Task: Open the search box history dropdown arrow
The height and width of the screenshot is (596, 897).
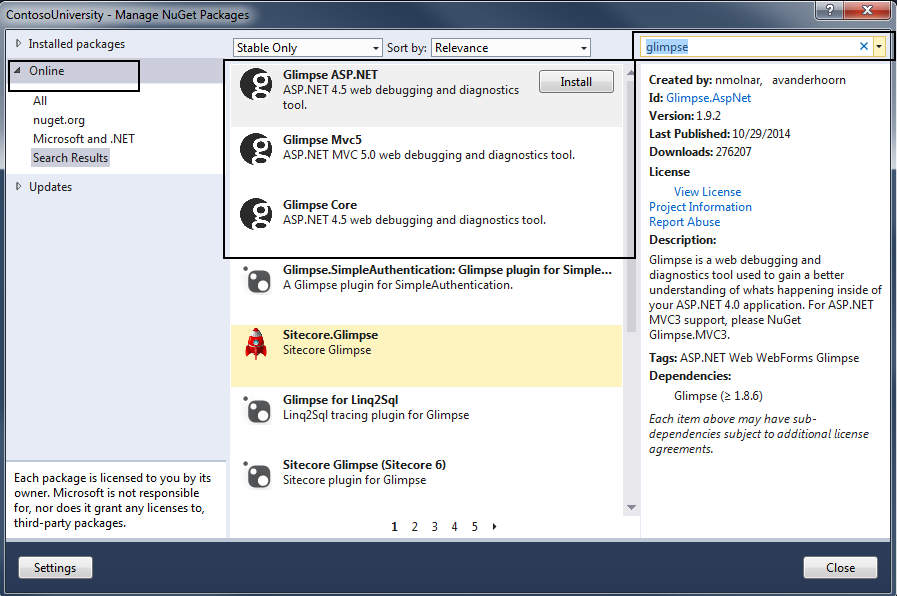Action: pyautogui.click(x=879, y=47)
